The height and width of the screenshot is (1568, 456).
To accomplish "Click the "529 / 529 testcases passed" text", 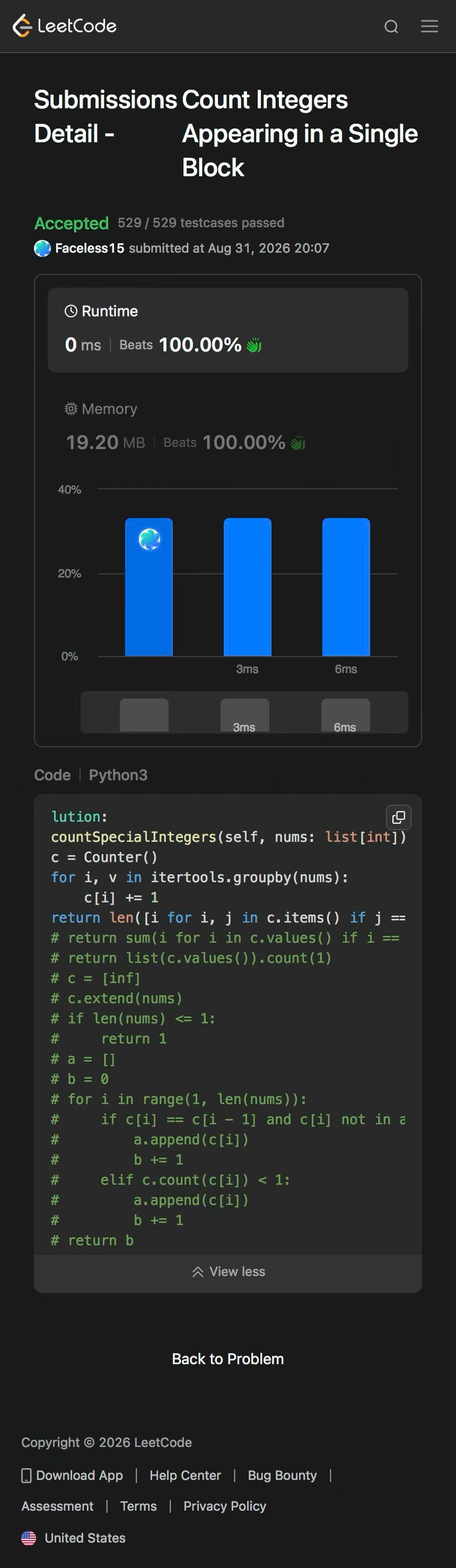I will 201,223.
